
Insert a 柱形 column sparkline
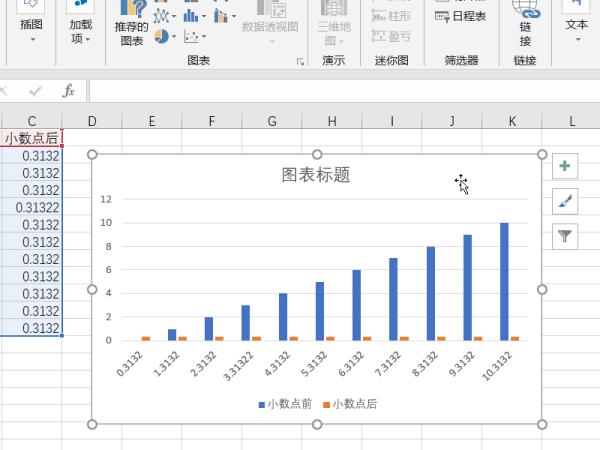tap(391, 16)
